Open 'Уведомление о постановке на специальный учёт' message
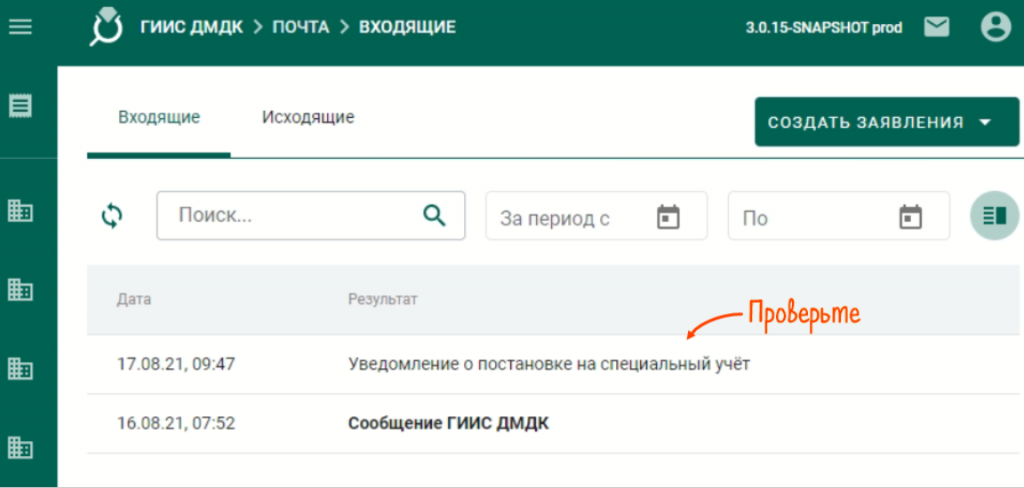Image resolution: width=1024 pixels, height=488 pixels. point(548,364)
